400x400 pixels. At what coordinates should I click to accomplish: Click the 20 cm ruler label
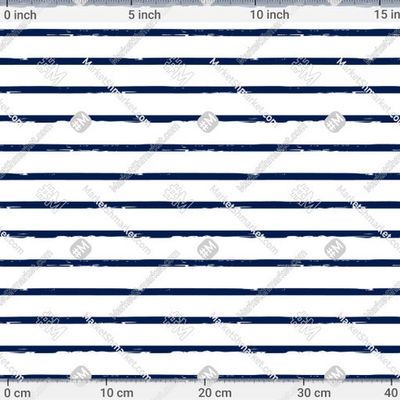[215, 393]
